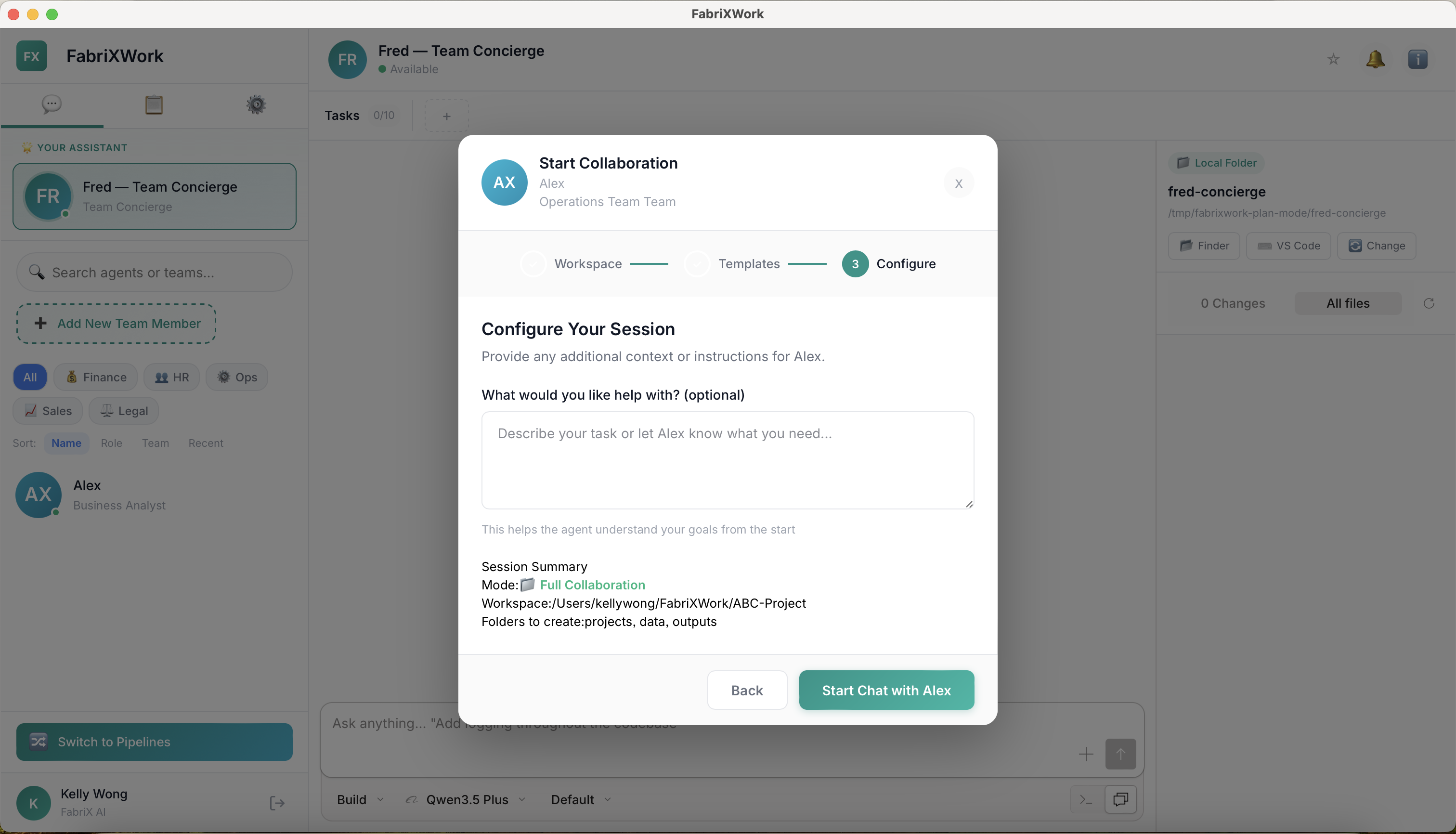Expand the Default dropdown
This screenshot has height=834, width=1456.
pos(580,799)
